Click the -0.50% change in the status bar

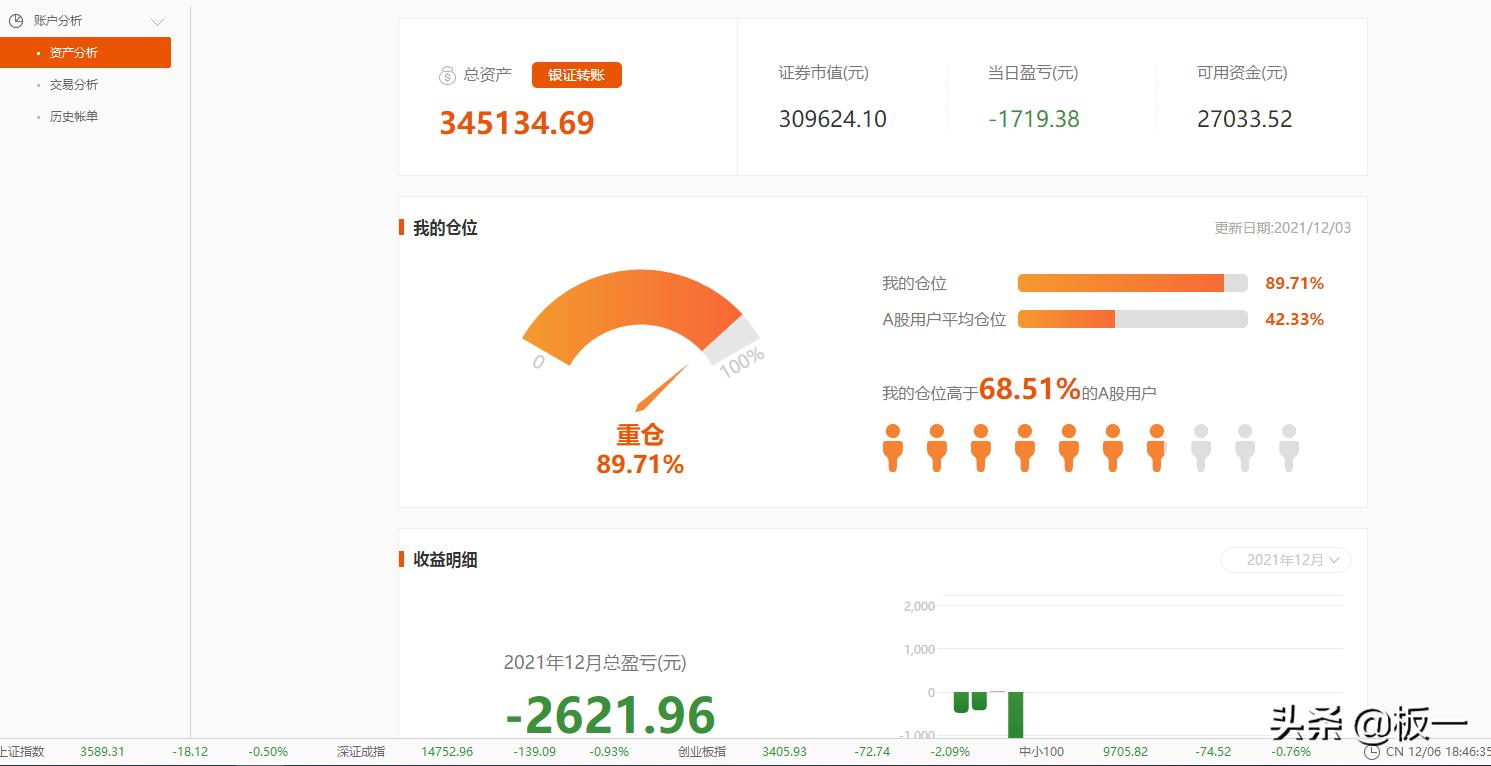pos(268,752)
